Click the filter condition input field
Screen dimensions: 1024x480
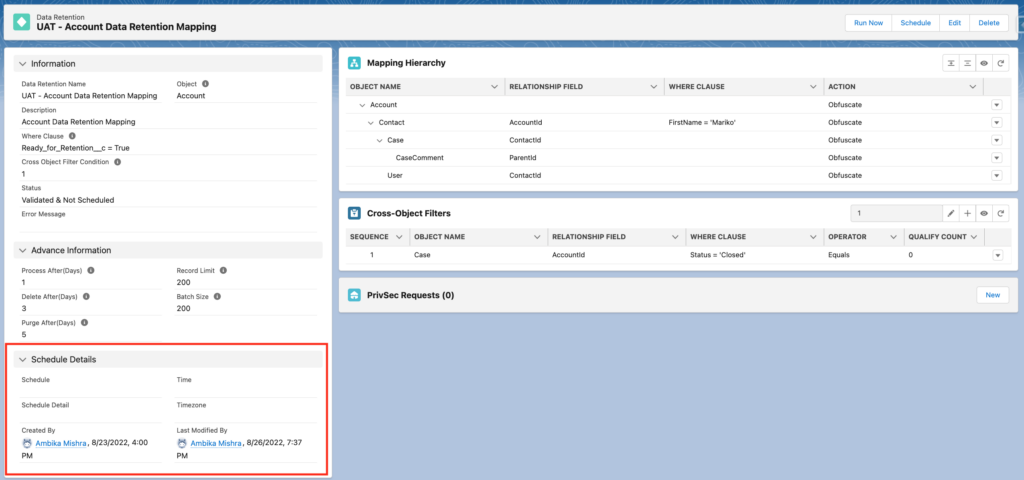click(896, 213)
